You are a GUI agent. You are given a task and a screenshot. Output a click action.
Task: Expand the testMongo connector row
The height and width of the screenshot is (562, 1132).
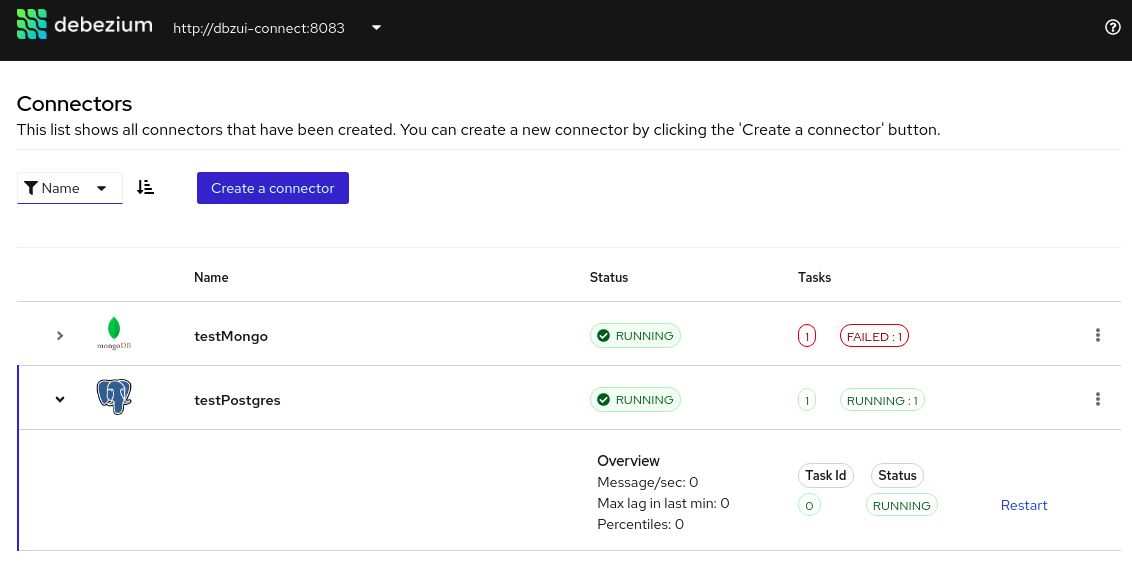(60, 336)
